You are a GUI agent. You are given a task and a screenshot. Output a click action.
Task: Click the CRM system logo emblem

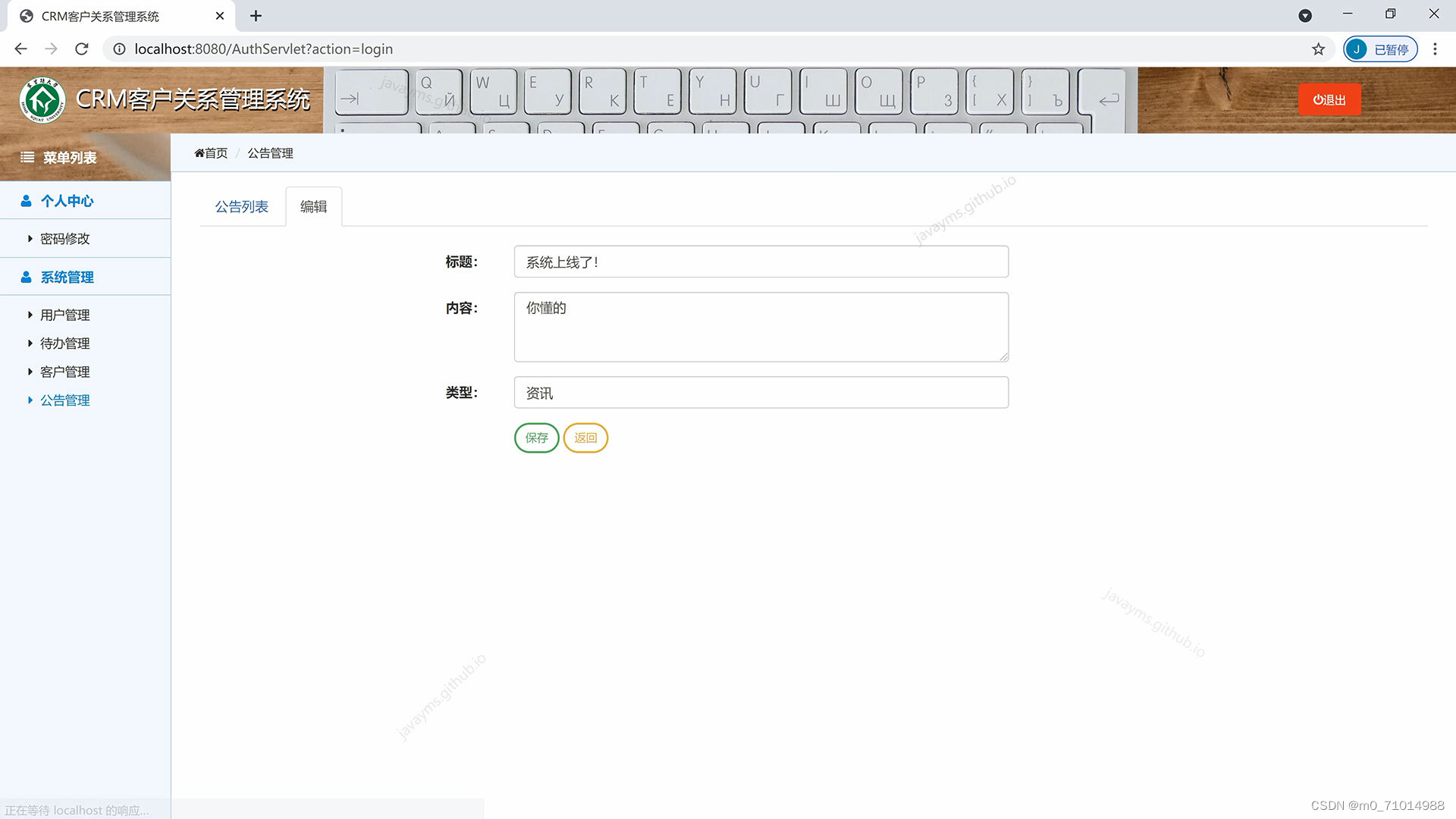[42, 100]
